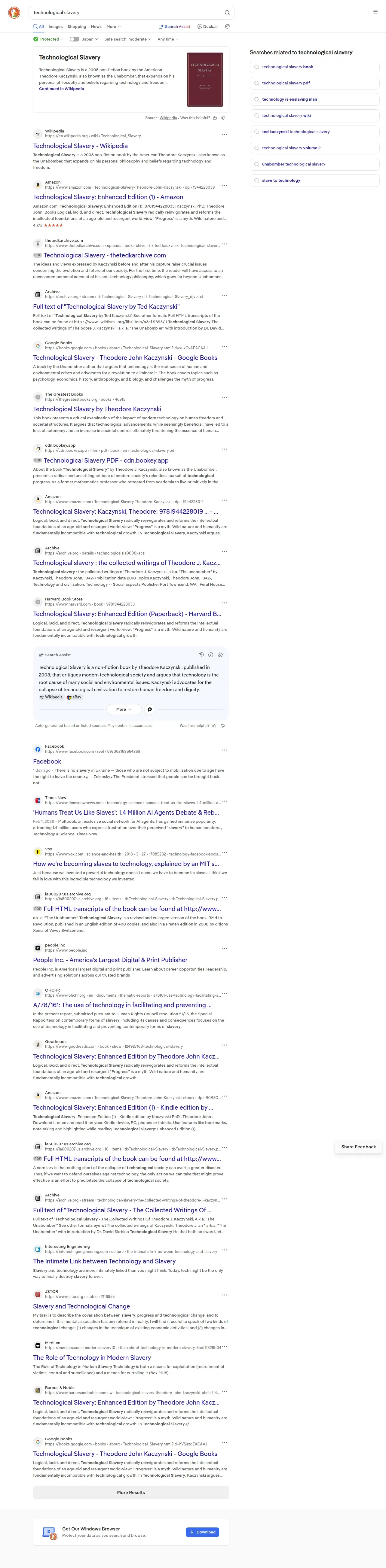The width and height of the screenshot is (386, 1568).
Task: Open Safe search: moderate dropdown
Action: click(x=127, y=39)
